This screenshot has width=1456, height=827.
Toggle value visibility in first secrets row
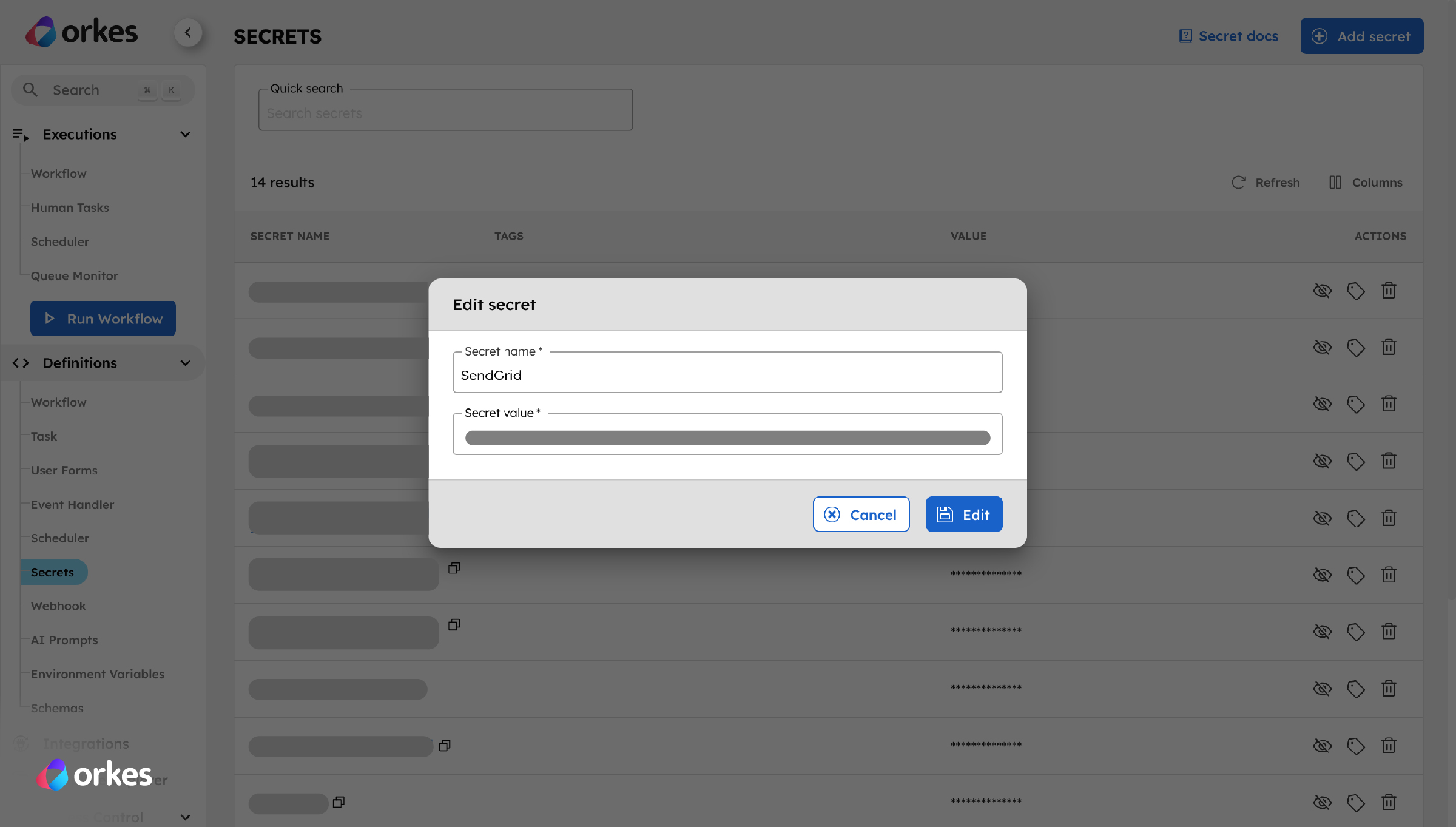(x=1322, y=291)
